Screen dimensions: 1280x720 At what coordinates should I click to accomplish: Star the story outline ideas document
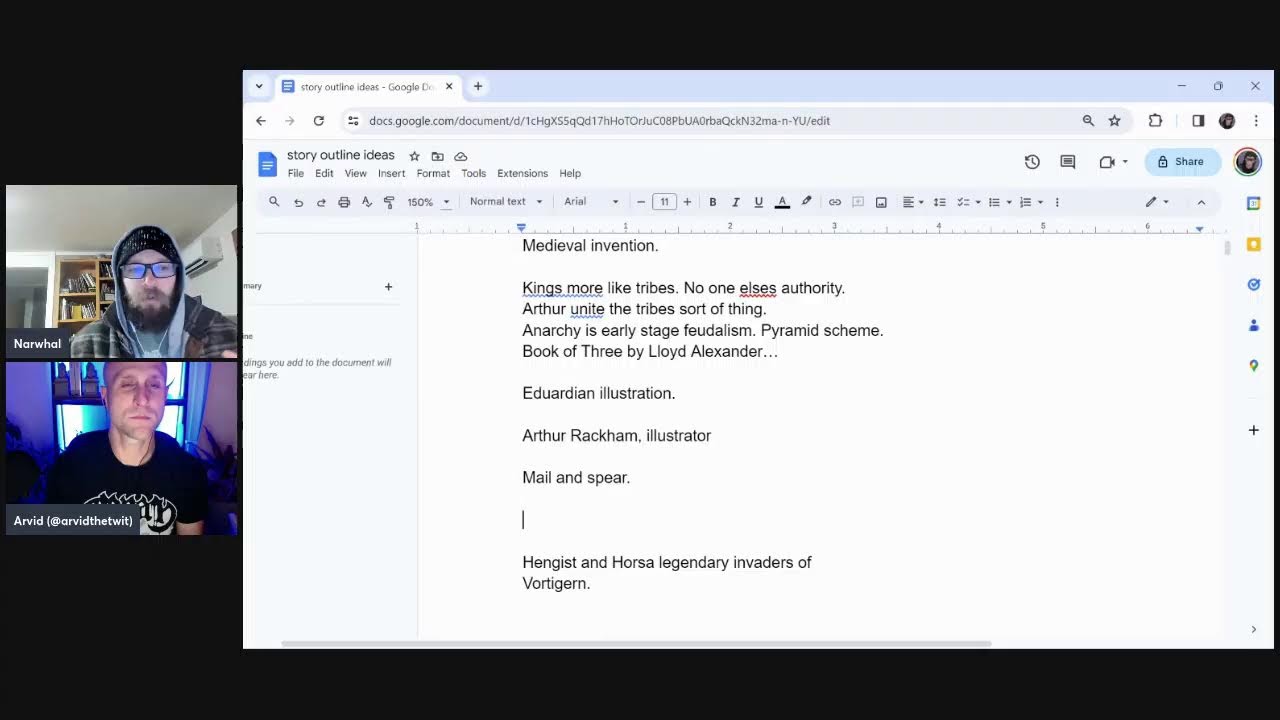pyautogui.click(x=414, y=156)
